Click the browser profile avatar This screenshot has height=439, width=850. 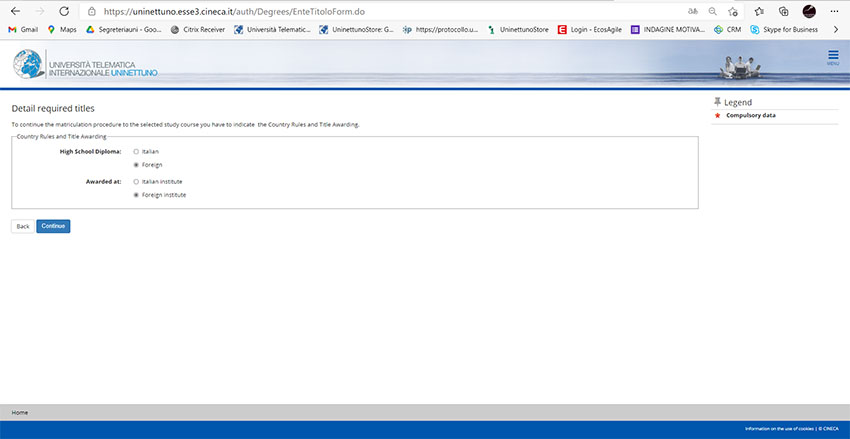pyautogui.click(x=809, y=11)
